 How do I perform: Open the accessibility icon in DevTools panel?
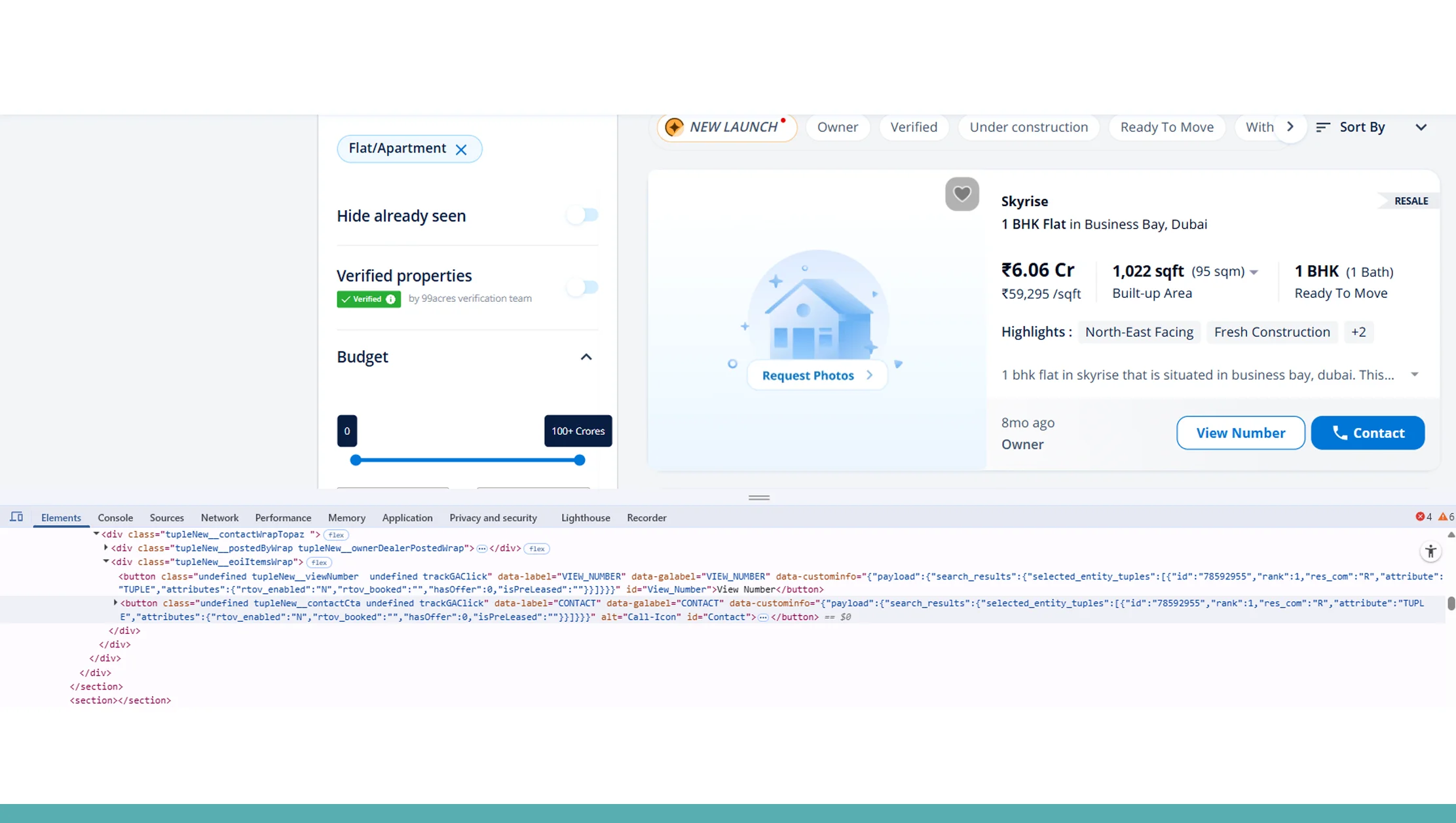pyautogui.click(x=1431, y=551)
